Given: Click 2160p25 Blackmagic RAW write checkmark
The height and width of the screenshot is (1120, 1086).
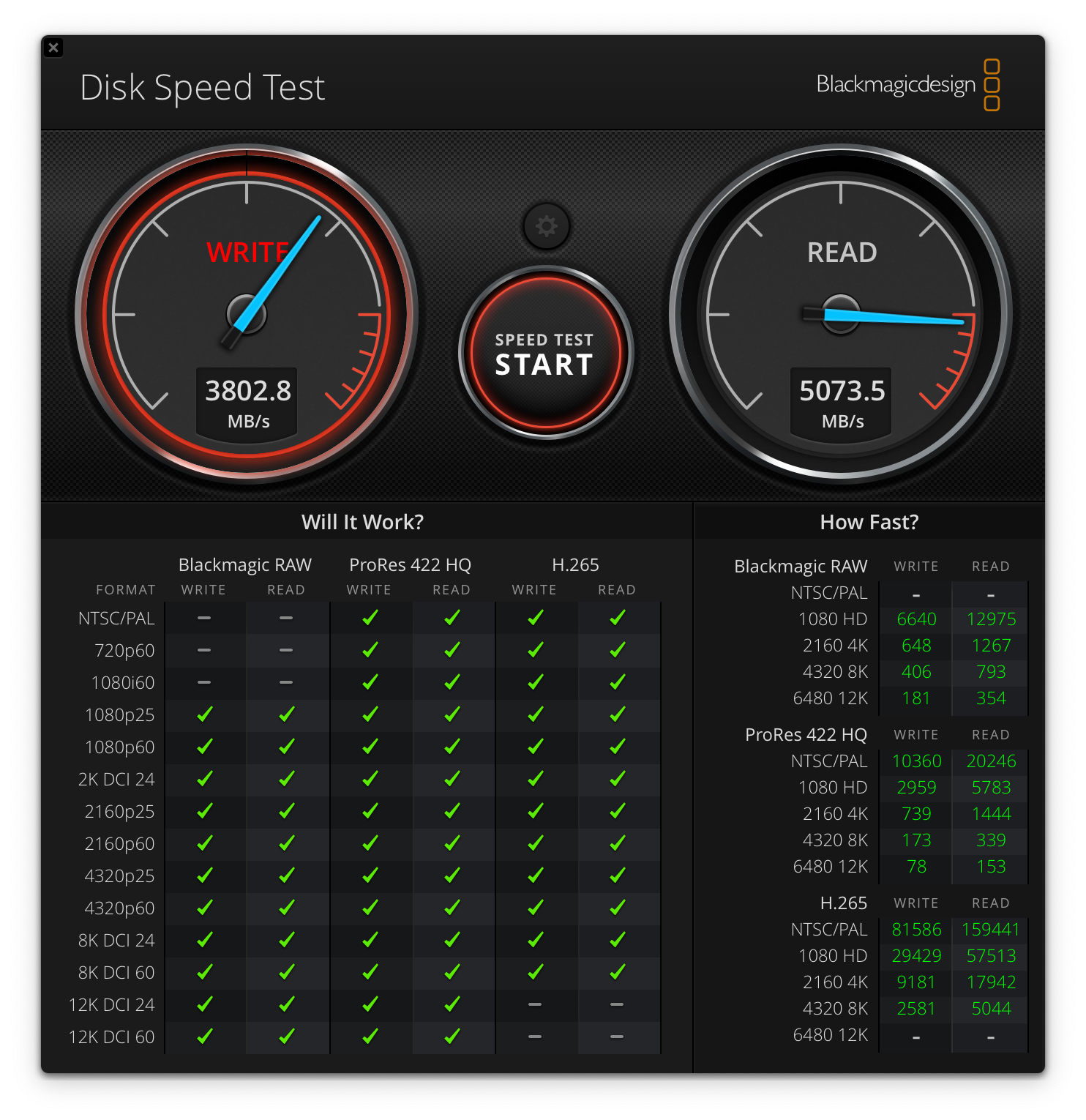Looking at the screenshot, I should [205, 811].
